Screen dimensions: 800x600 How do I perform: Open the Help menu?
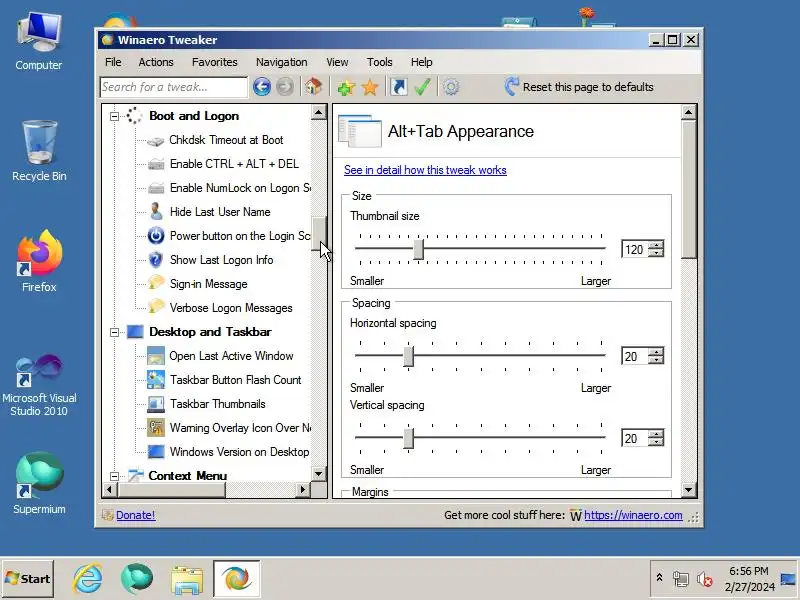pyautogui.click(x=421, y=62)
